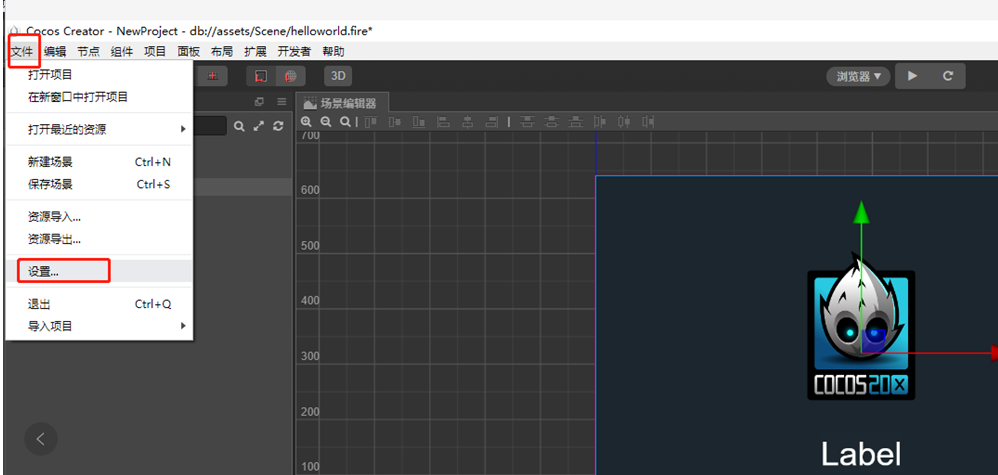Image resolution: width=998 pixels, height=475 pixels.
Task: Switch to local coordinate mode
Action: click(x=261, y=76)
